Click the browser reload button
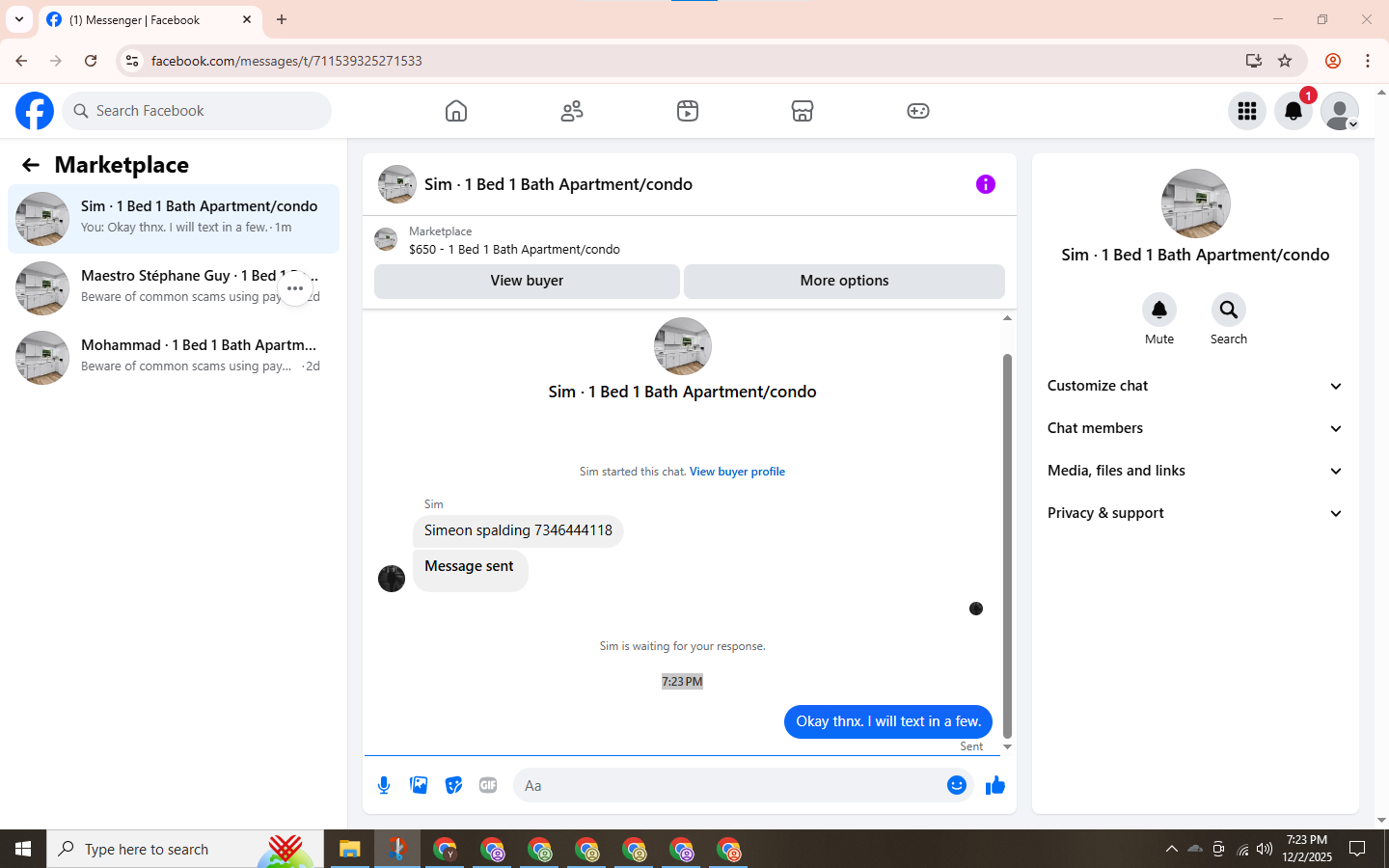Viewport: 1389px width, 868px height. (x=91, y=61)
